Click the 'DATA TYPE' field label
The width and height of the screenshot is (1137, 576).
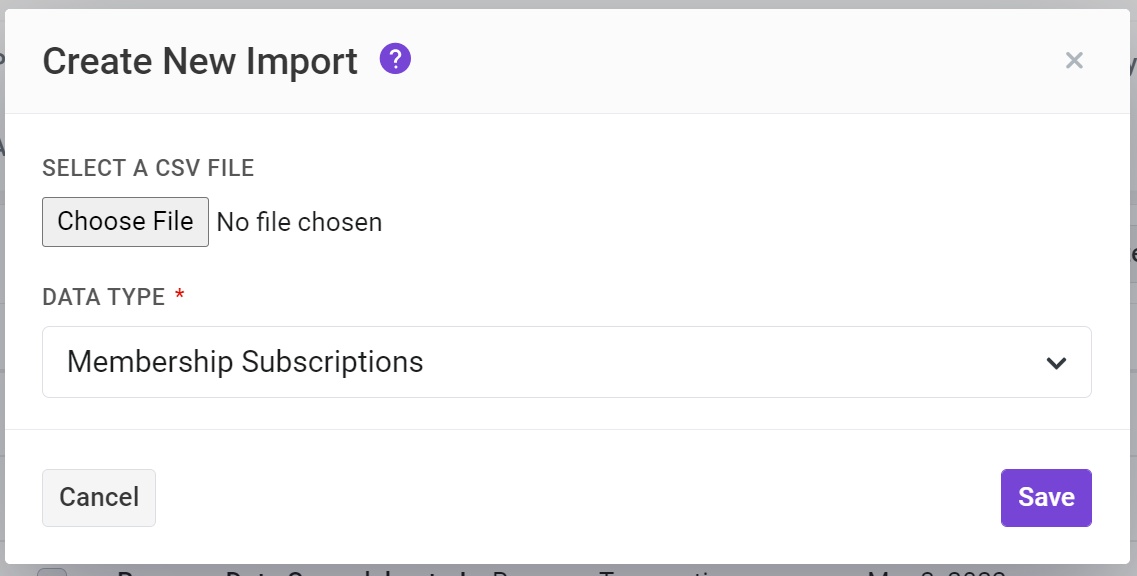click(104, 297)
